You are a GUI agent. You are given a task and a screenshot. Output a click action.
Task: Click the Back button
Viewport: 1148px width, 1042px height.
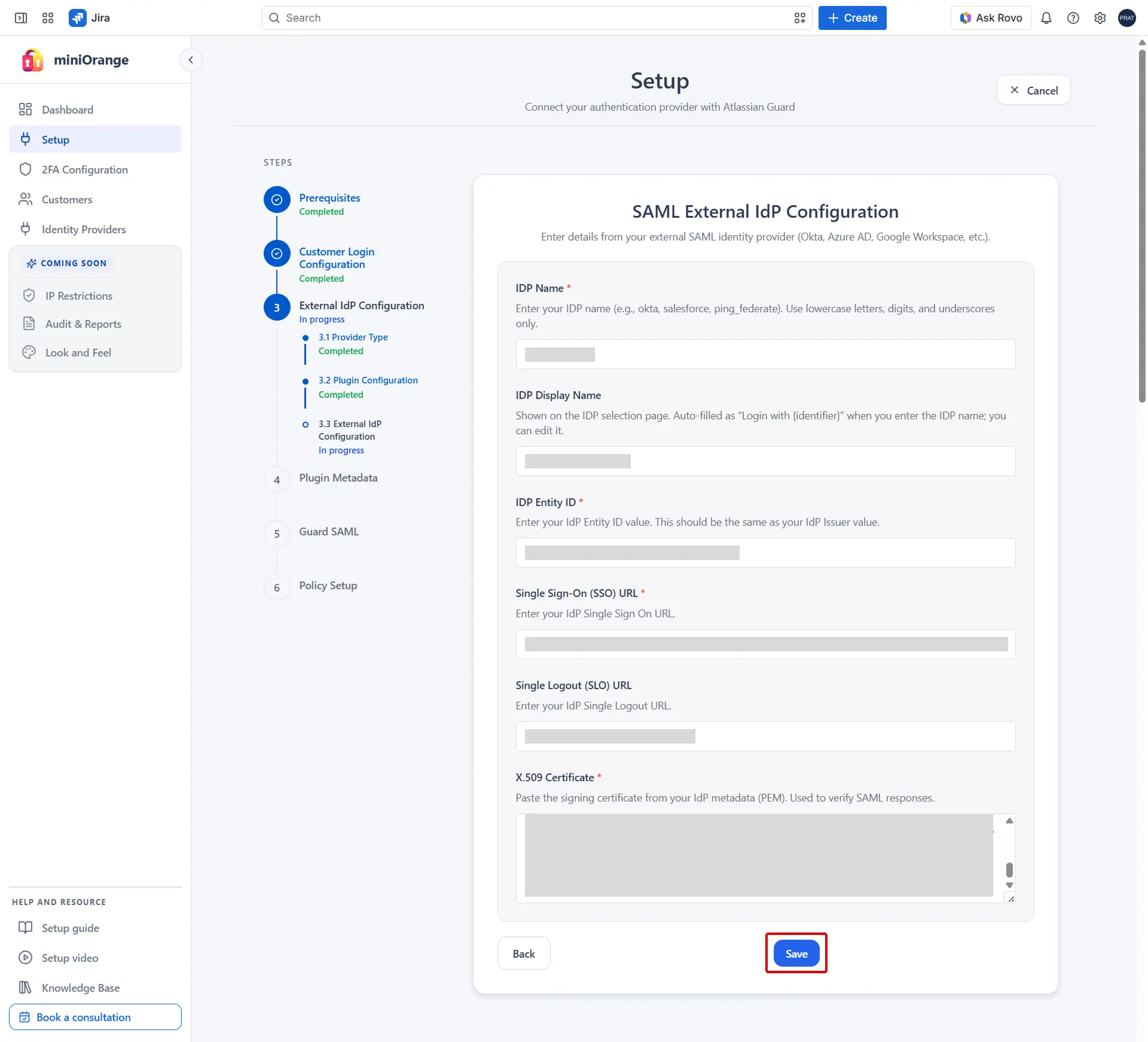[x=524, y=953]
